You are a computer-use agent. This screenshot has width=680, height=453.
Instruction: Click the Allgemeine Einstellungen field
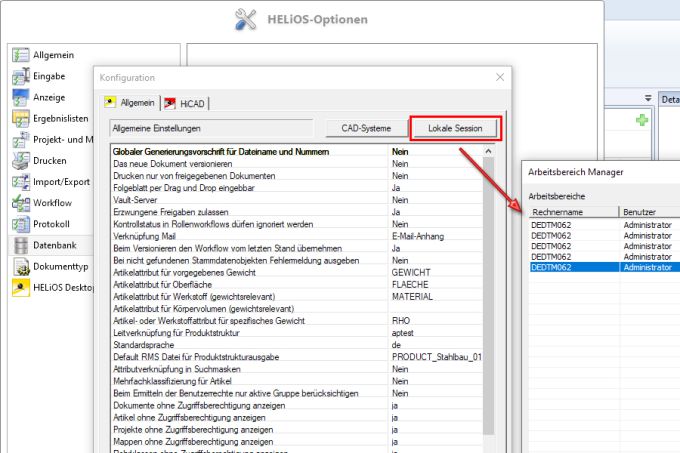point(212,128)
